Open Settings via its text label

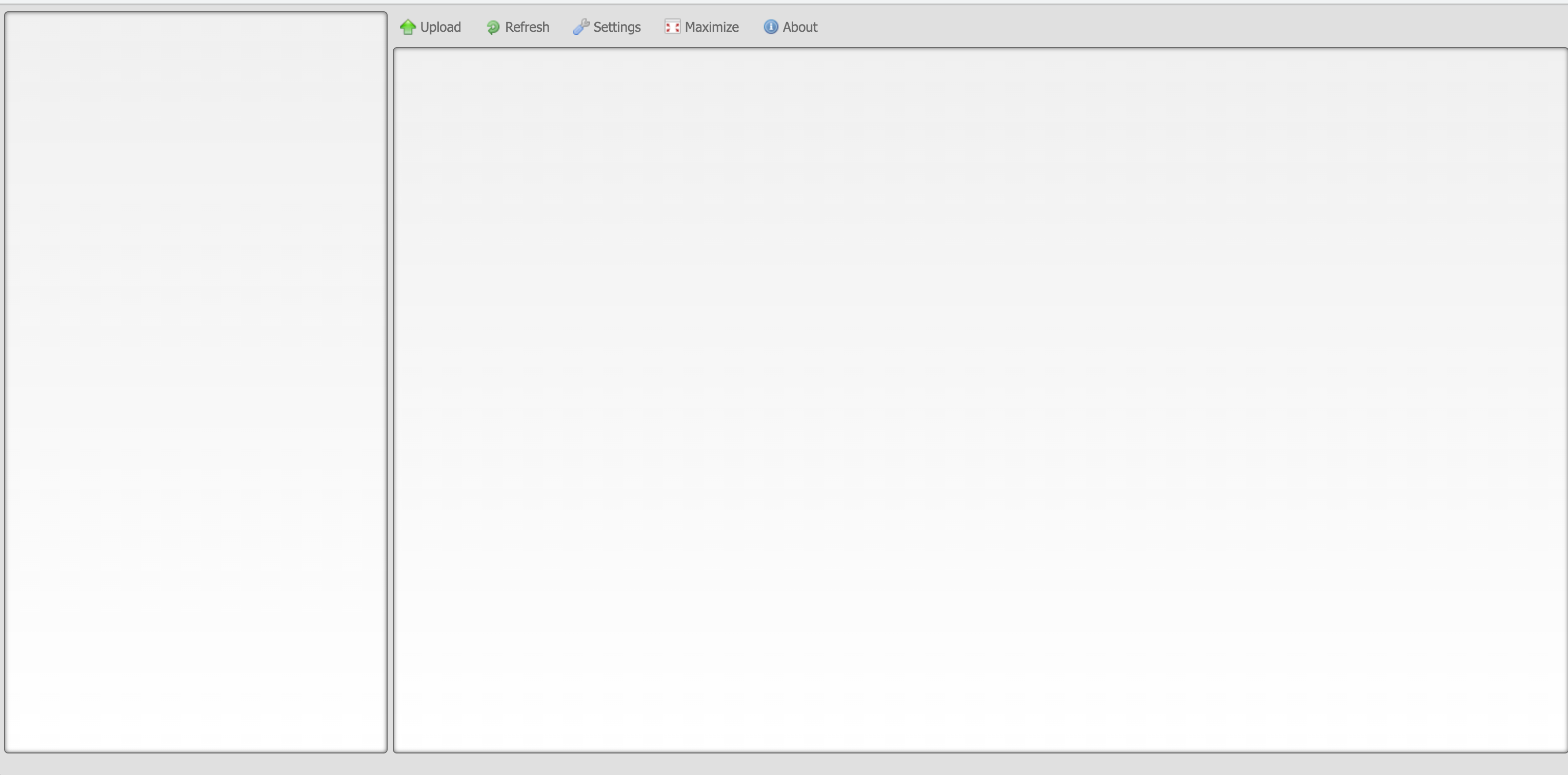tap(617, 27)
